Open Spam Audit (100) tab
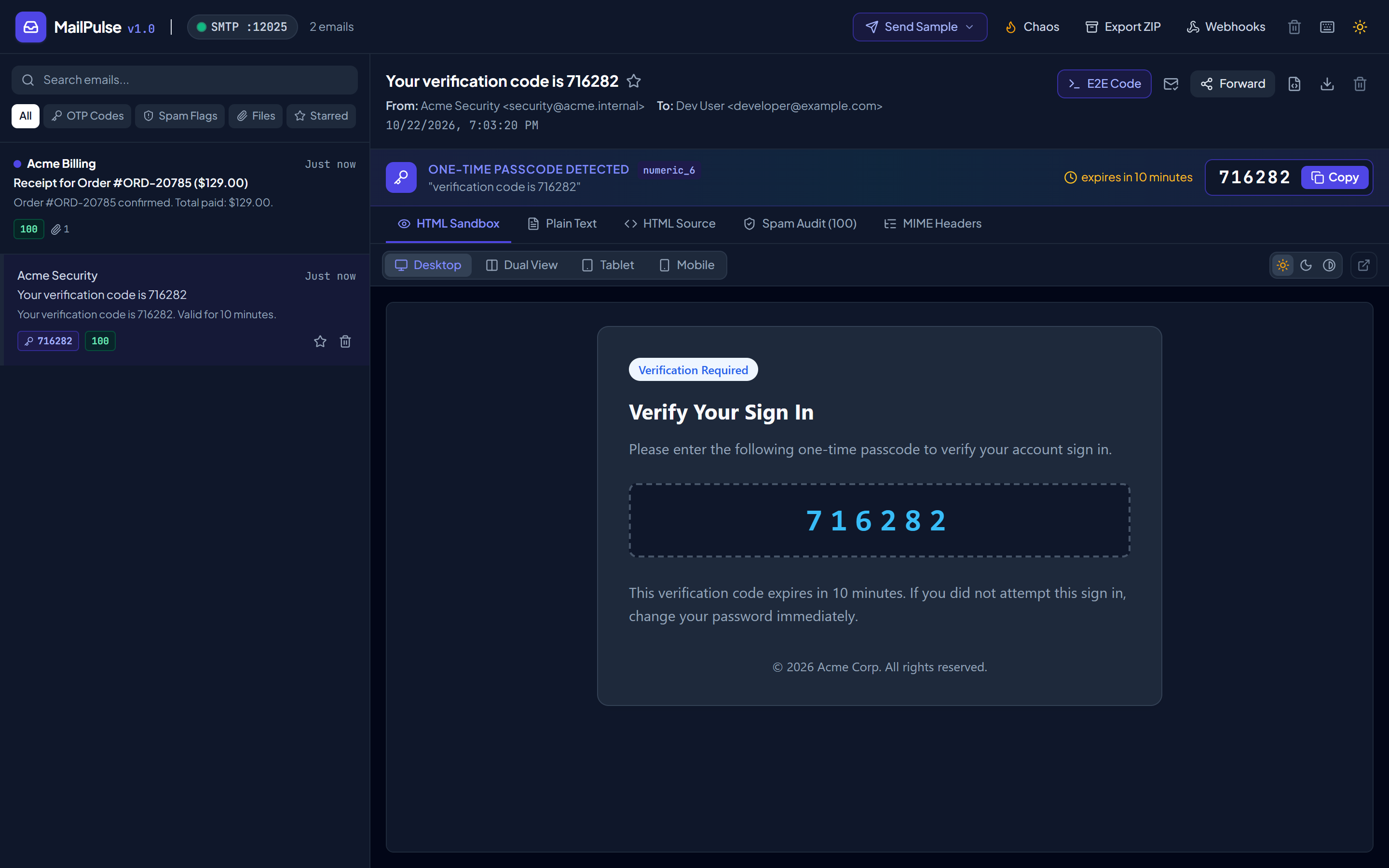 (800, 224)
